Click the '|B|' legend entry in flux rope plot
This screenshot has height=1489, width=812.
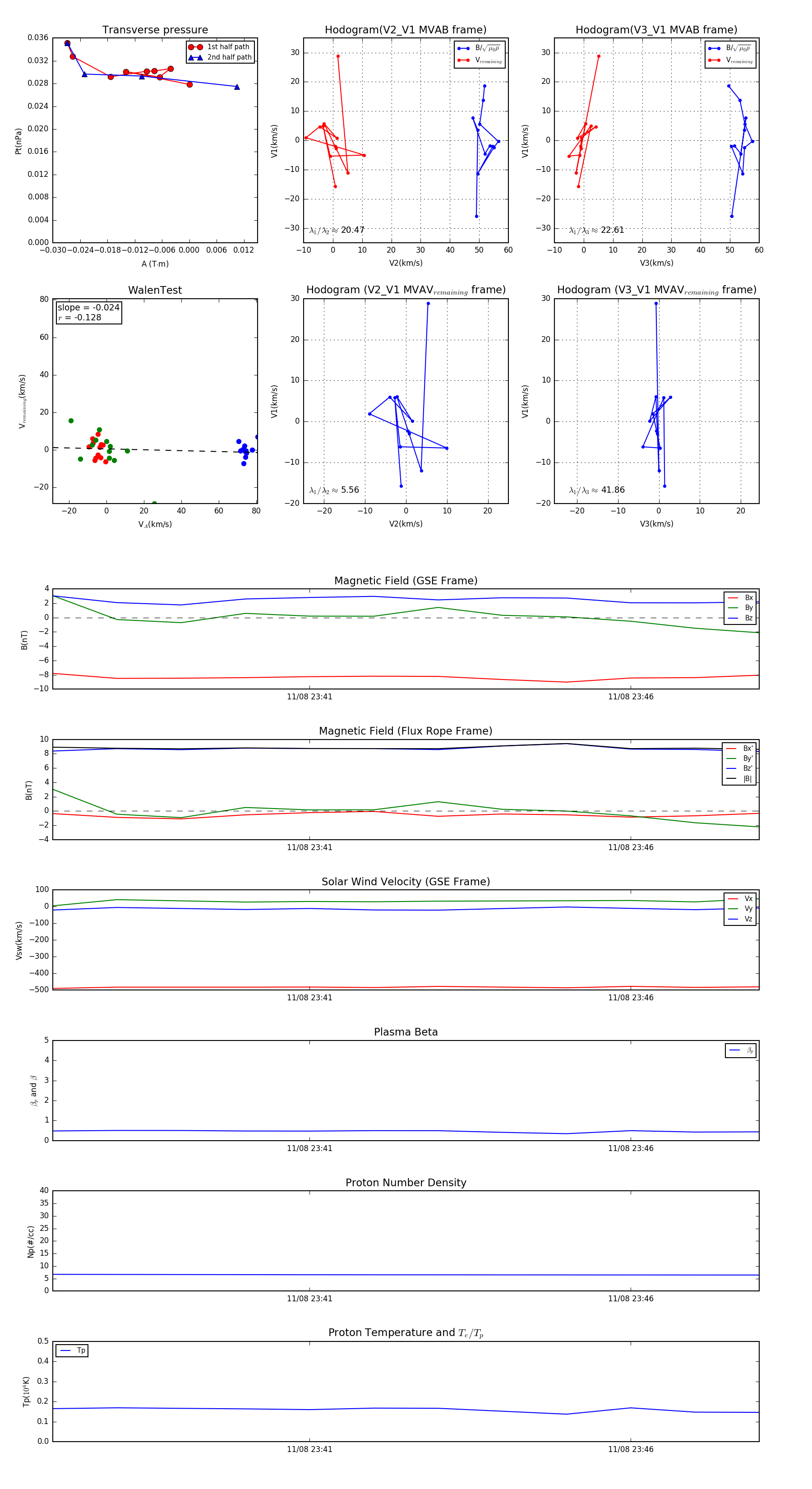[x=739, y=779]
